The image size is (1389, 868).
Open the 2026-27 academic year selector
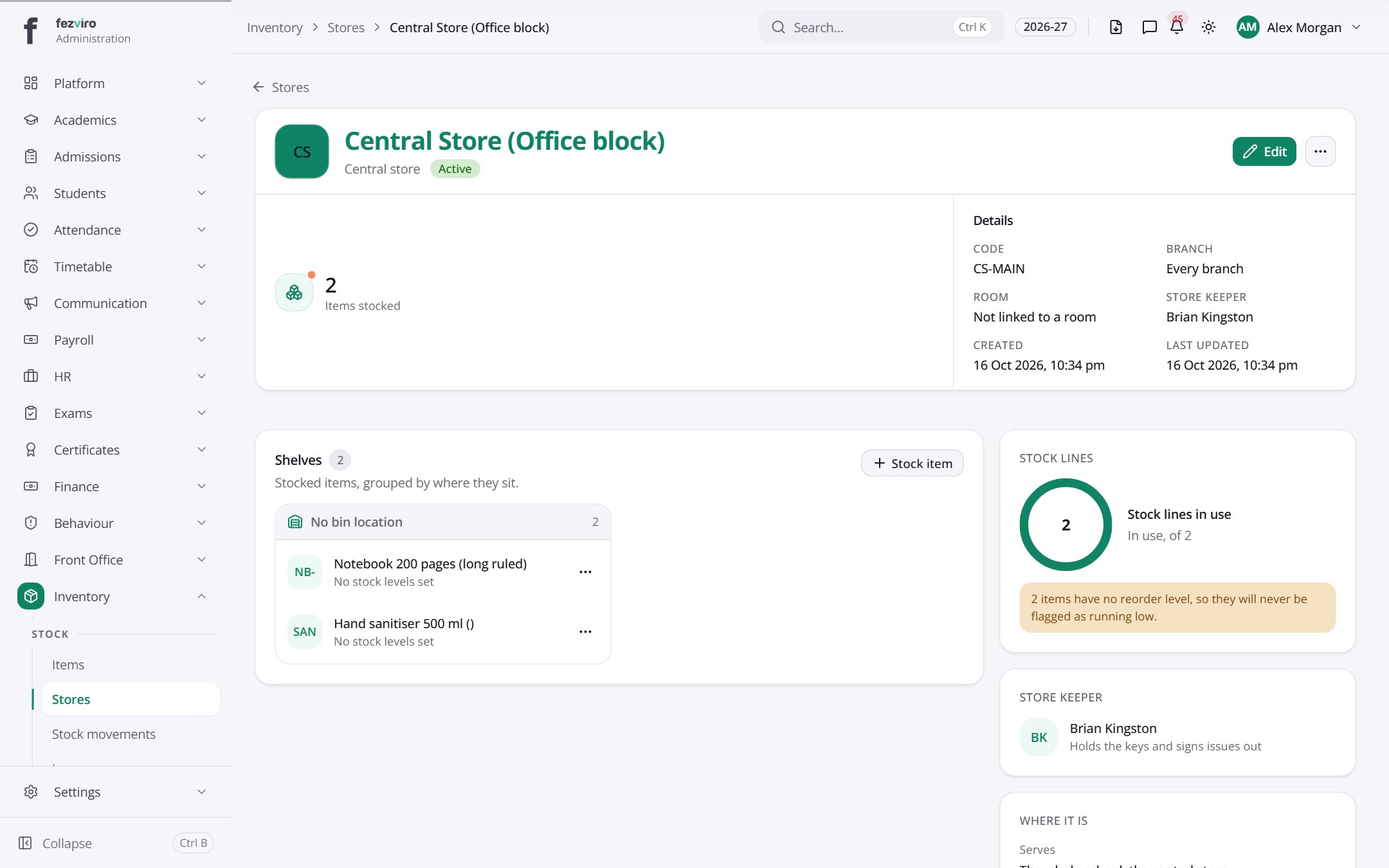coord(1045,27)
